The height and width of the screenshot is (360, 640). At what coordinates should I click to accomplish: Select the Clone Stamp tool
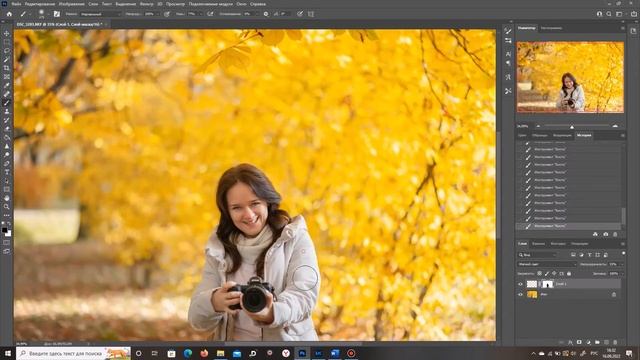tap(7, 111)
